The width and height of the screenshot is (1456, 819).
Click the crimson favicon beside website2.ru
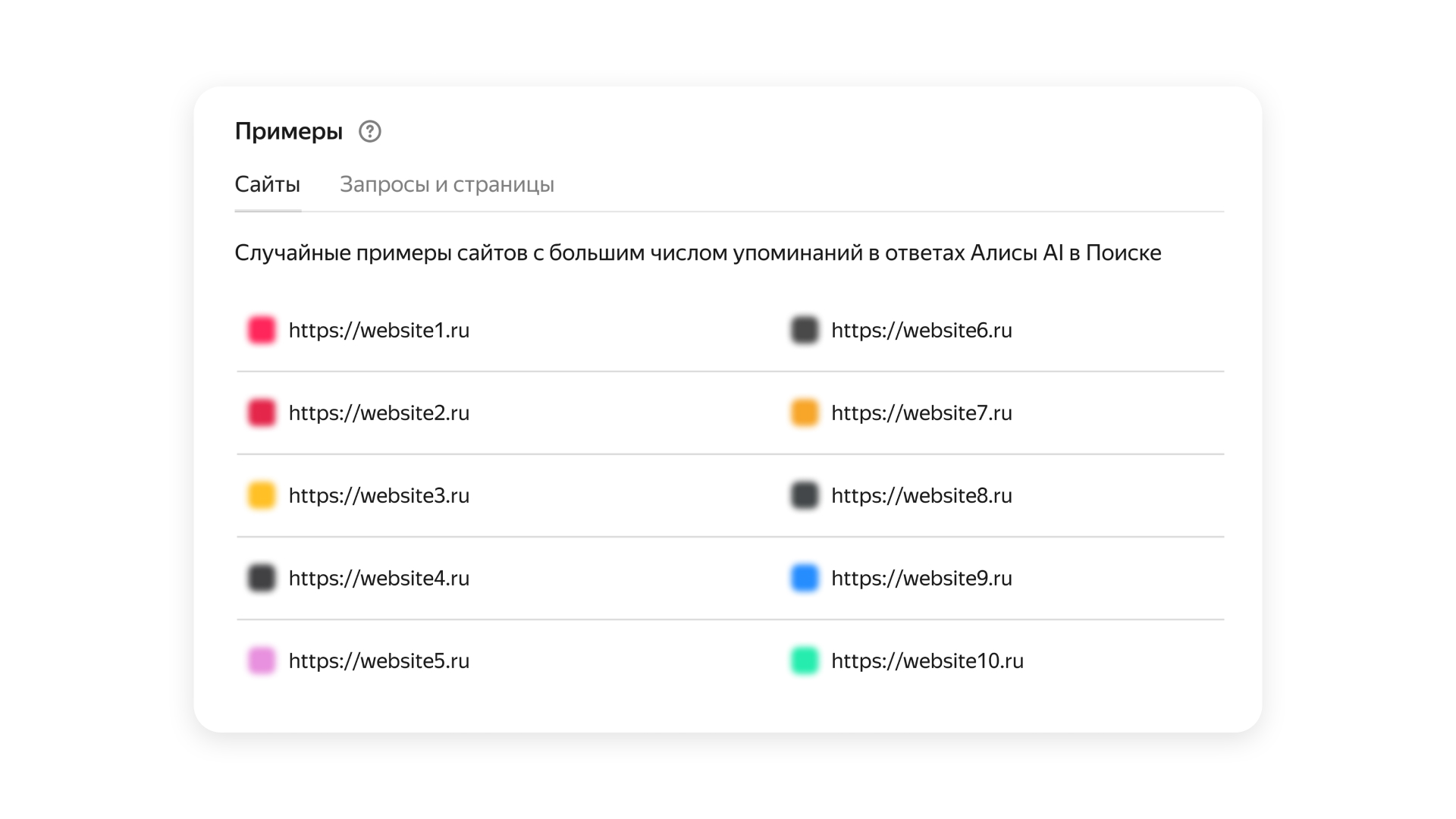[x=261, y=413]
